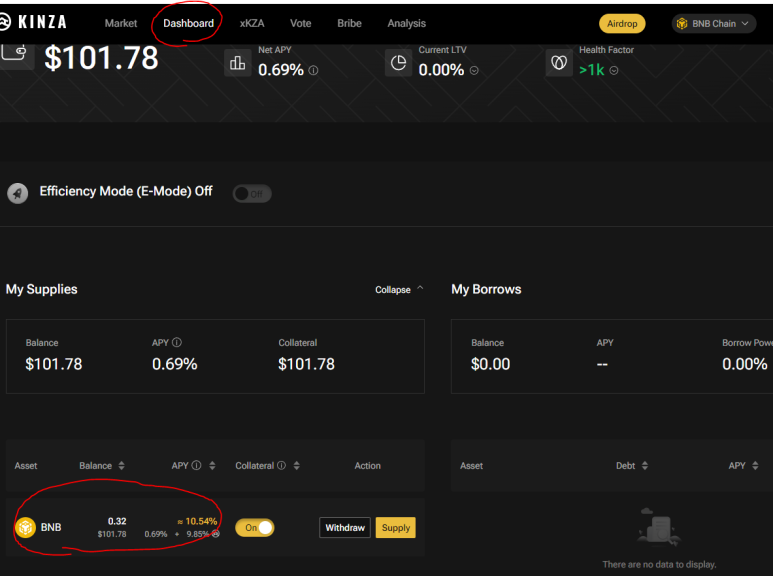Image resolution: width=773 pixels, height=576 pixels.
Task: Click the E-Mode rocket icon
Action: pyautogui.click(x=17, y=193)
